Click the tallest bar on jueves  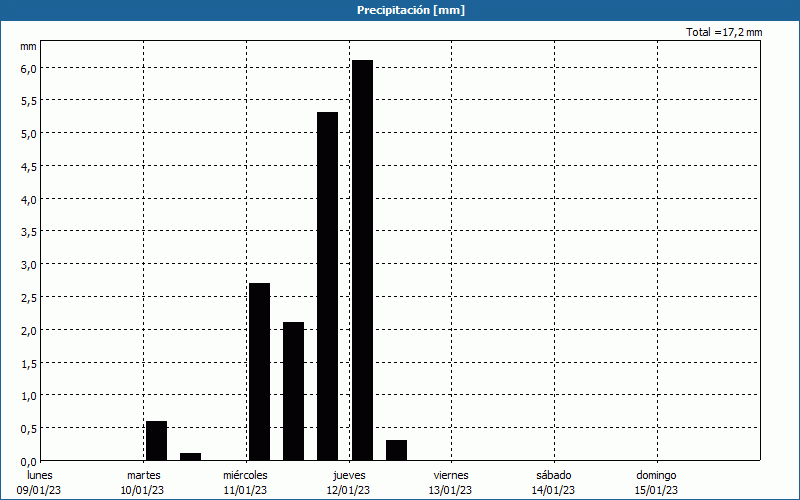363,260
